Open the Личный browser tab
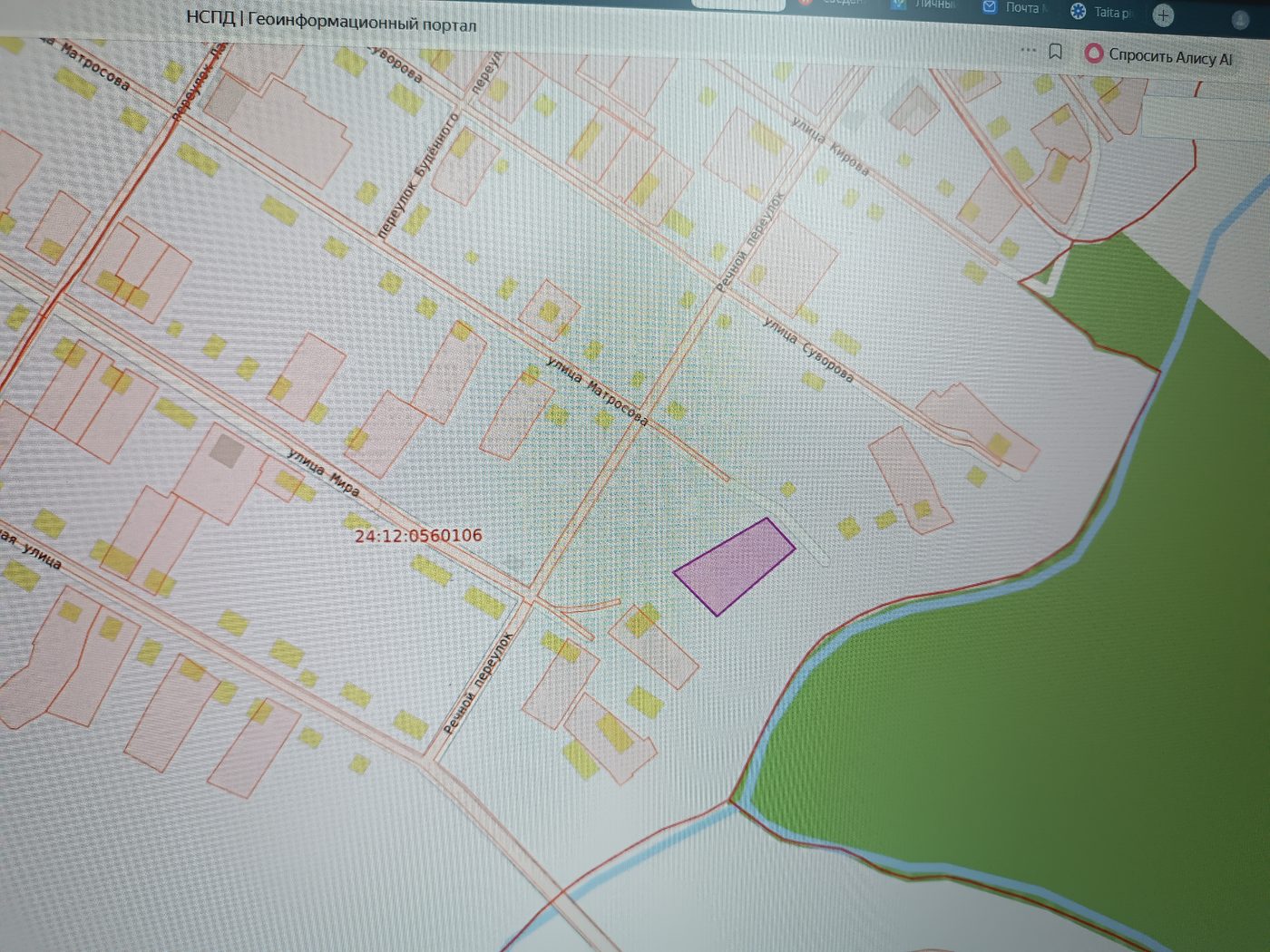This screenshot has height=952, width=1270. 923,5
